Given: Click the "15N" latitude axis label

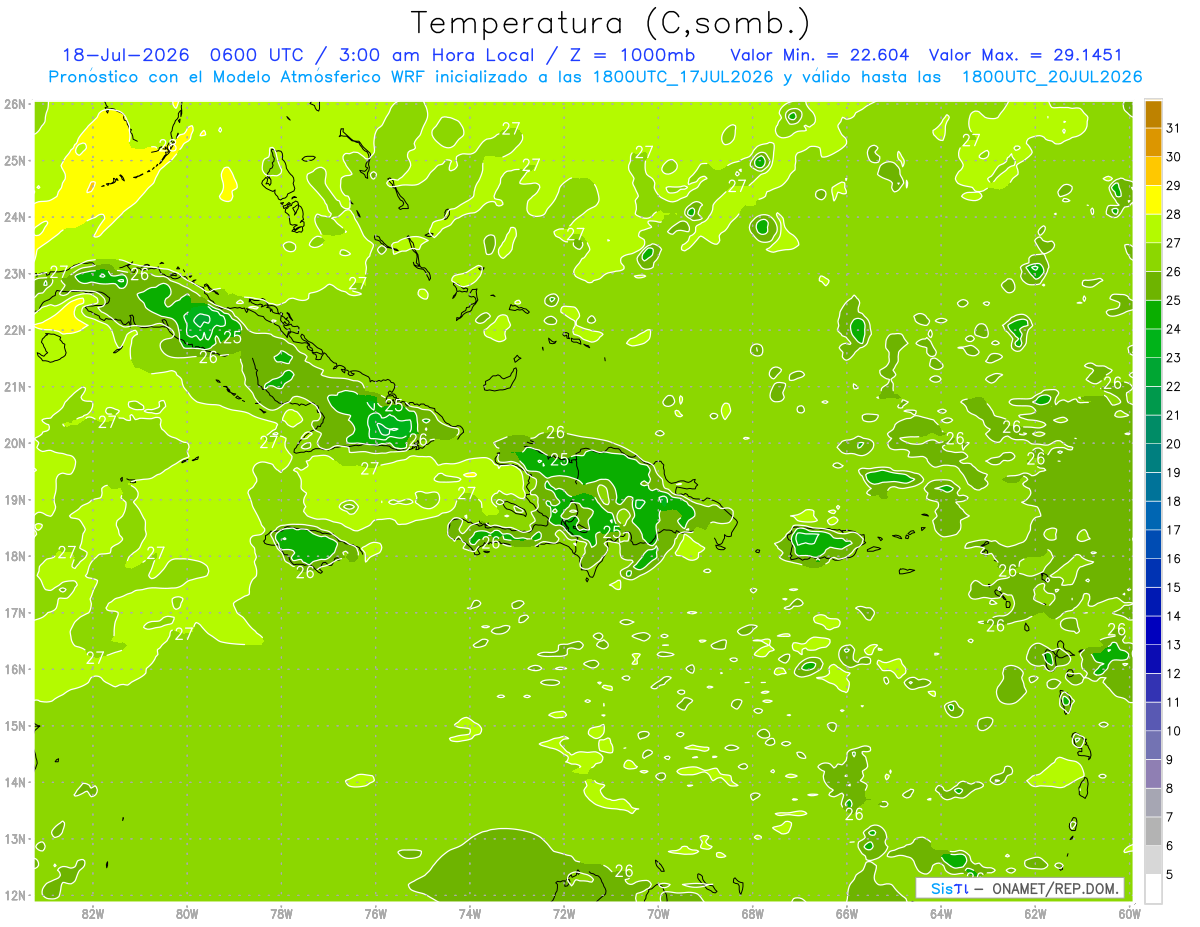Looking at the screenshot, I should pos(16,725).
